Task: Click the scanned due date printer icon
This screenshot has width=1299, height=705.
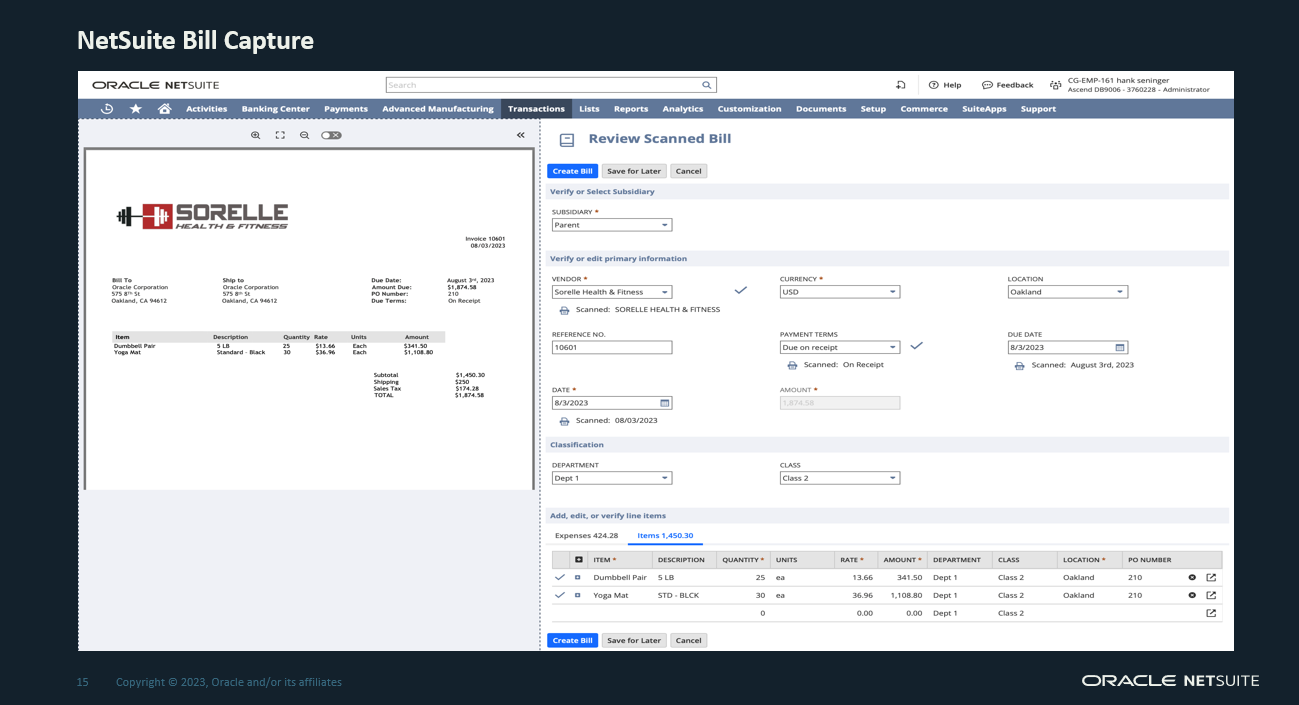Action: [x=1020, y=366]
